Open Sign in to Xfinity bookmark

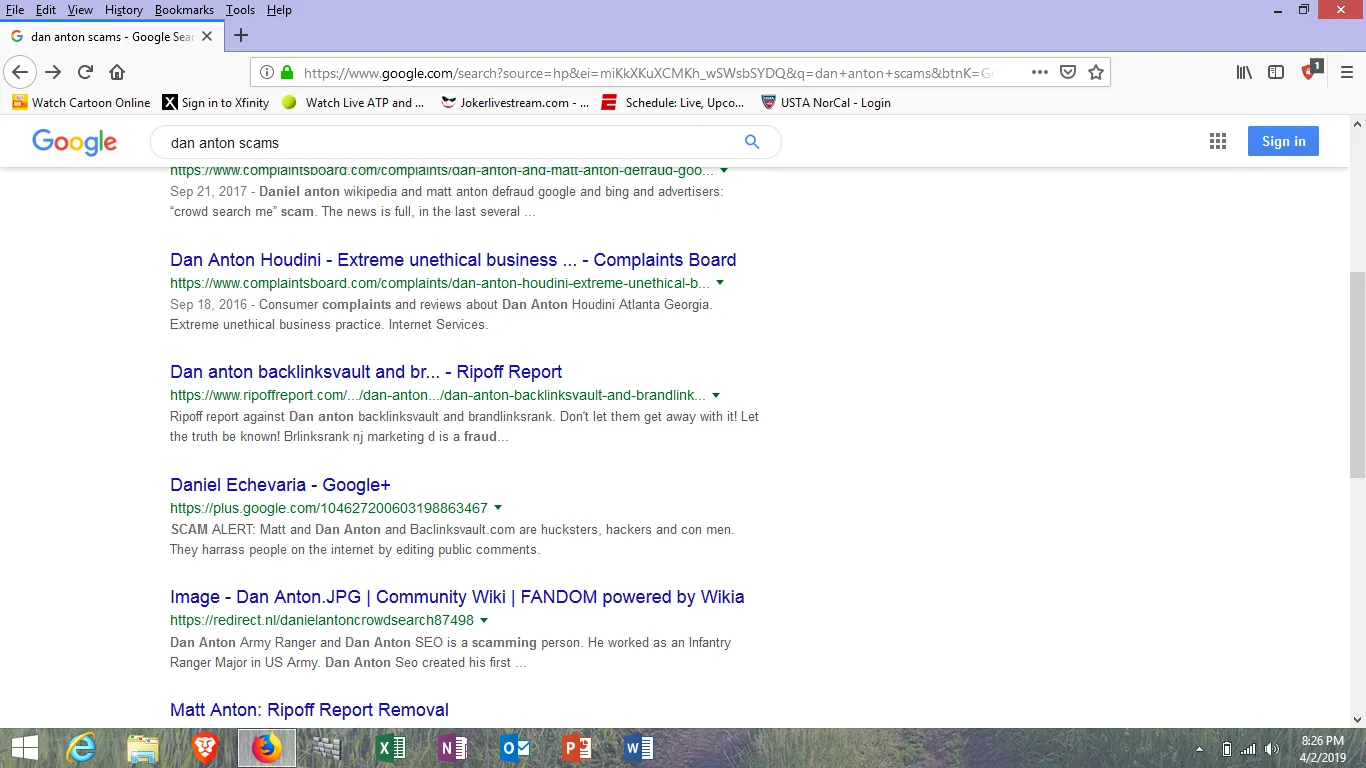[x=216, y=102]
